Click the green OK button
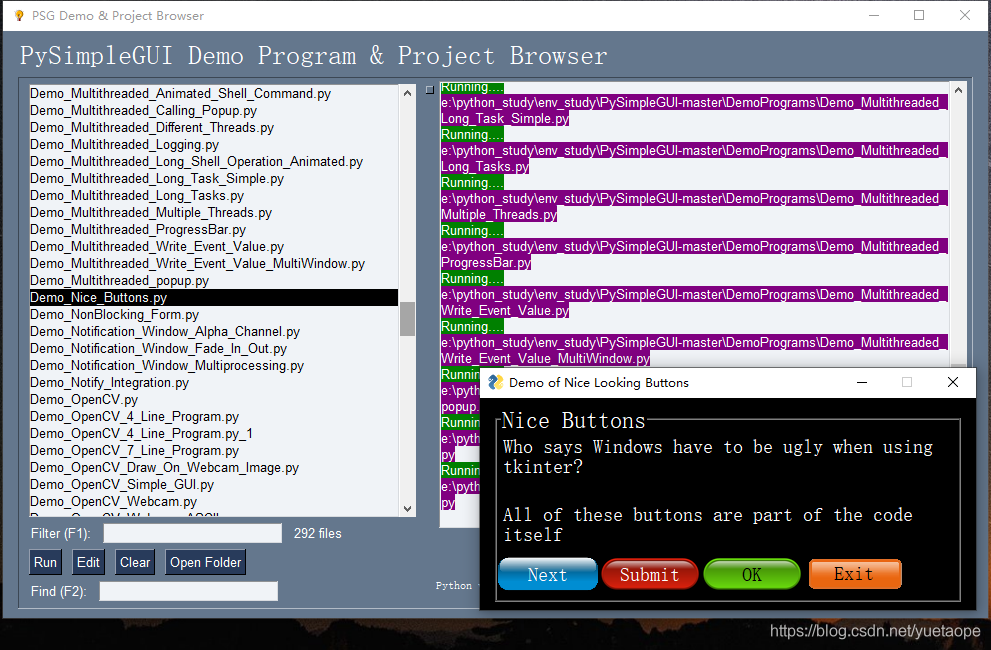Image resolution: width=991 pixels, height=650 pixels. pyautogui.click(x=751, y=574)
